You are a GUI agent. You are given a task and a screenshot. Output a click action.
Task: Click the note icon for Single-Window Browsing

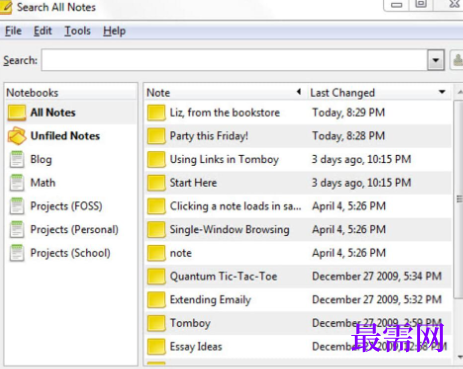tap(156, 229)
